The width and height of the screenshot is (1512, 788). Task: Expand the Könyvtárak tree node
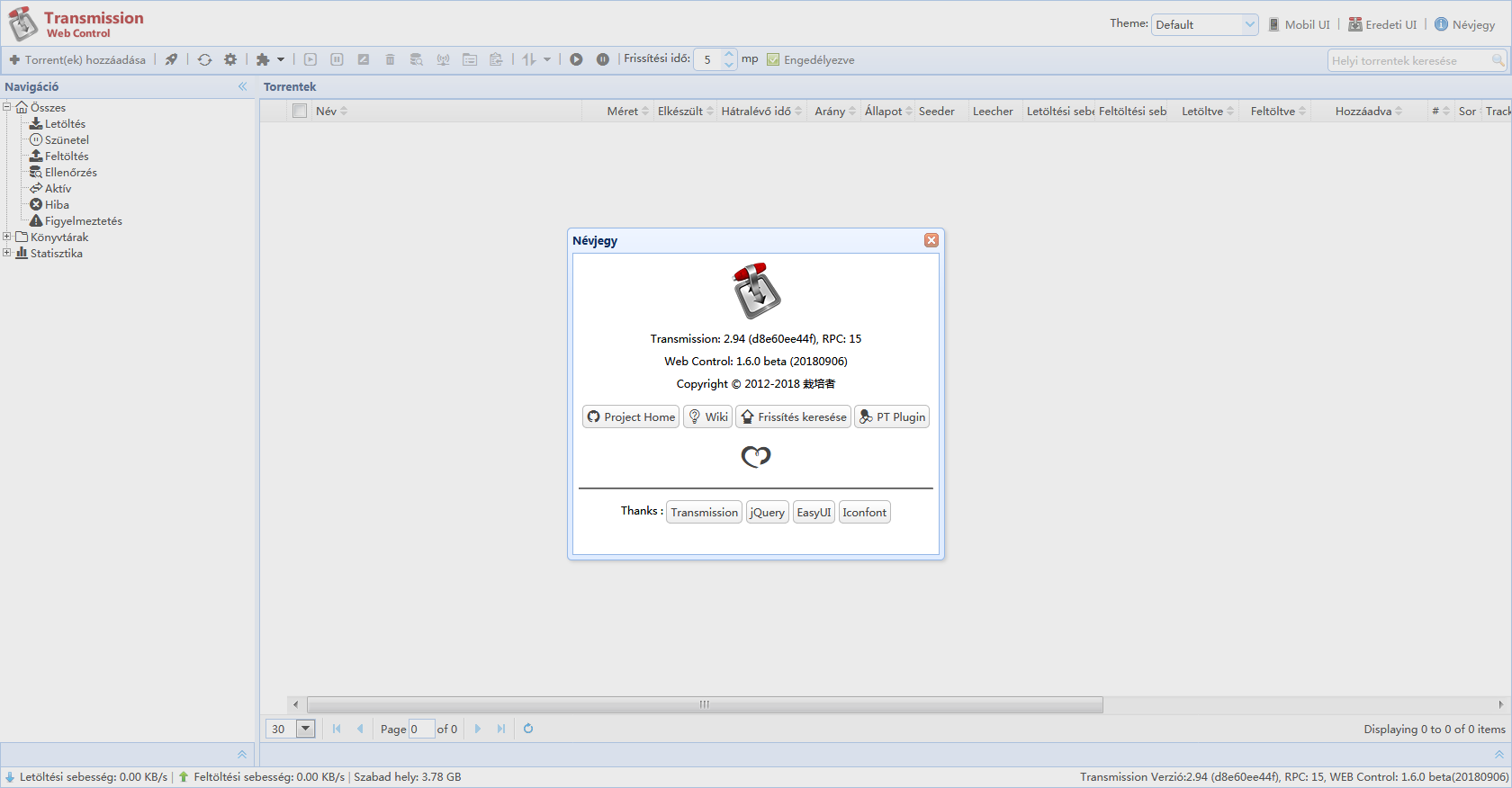click(x=7, y=237)
